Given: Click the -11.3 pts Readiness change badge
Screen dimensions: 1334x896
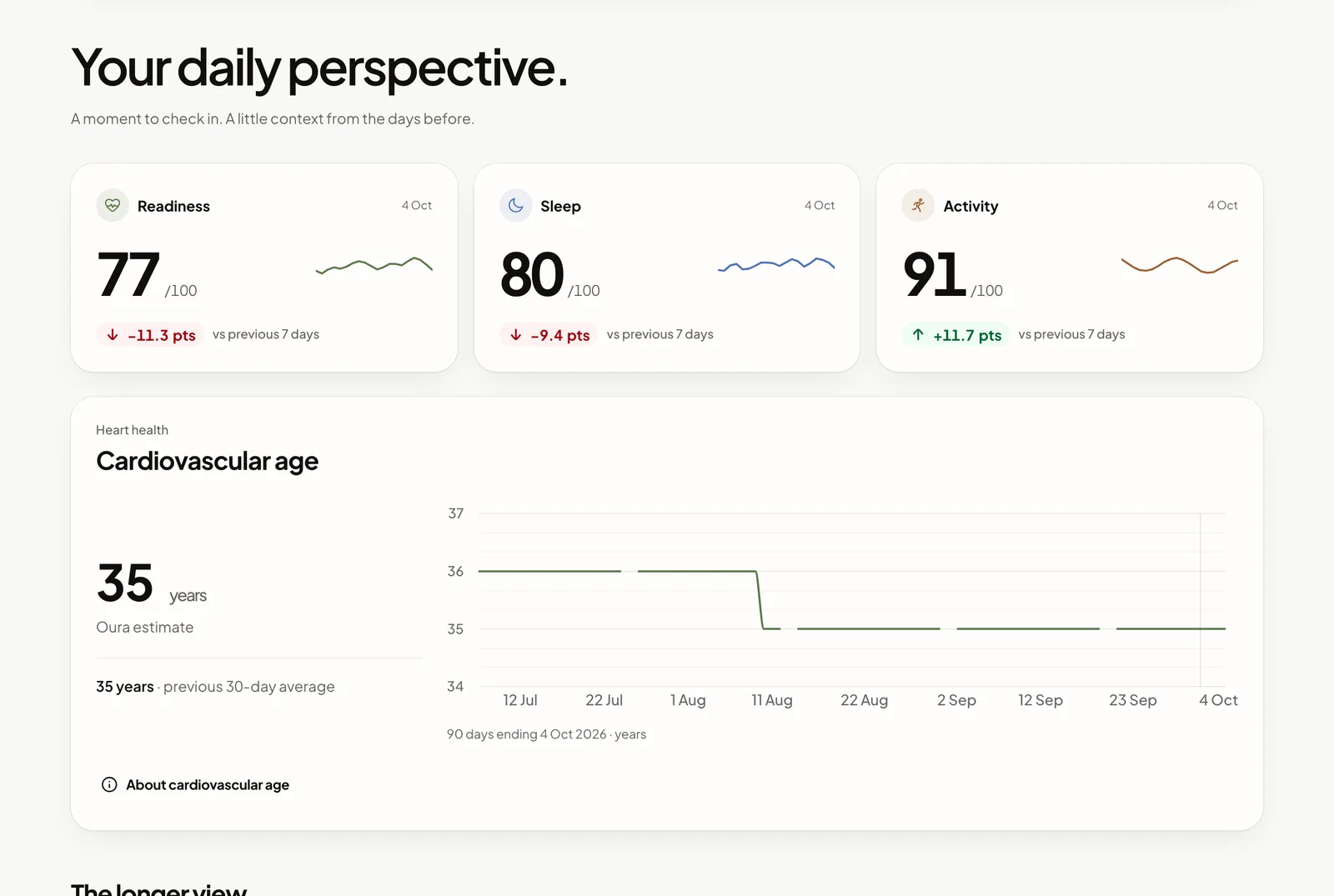Looking at the screenshot, I should [150, 335].
